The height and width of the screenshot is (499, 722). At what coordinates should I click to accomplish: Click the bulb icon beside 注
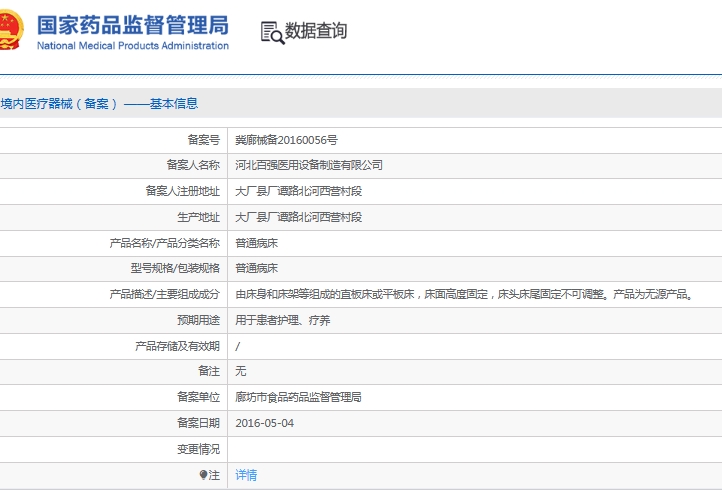click(203, 475)
